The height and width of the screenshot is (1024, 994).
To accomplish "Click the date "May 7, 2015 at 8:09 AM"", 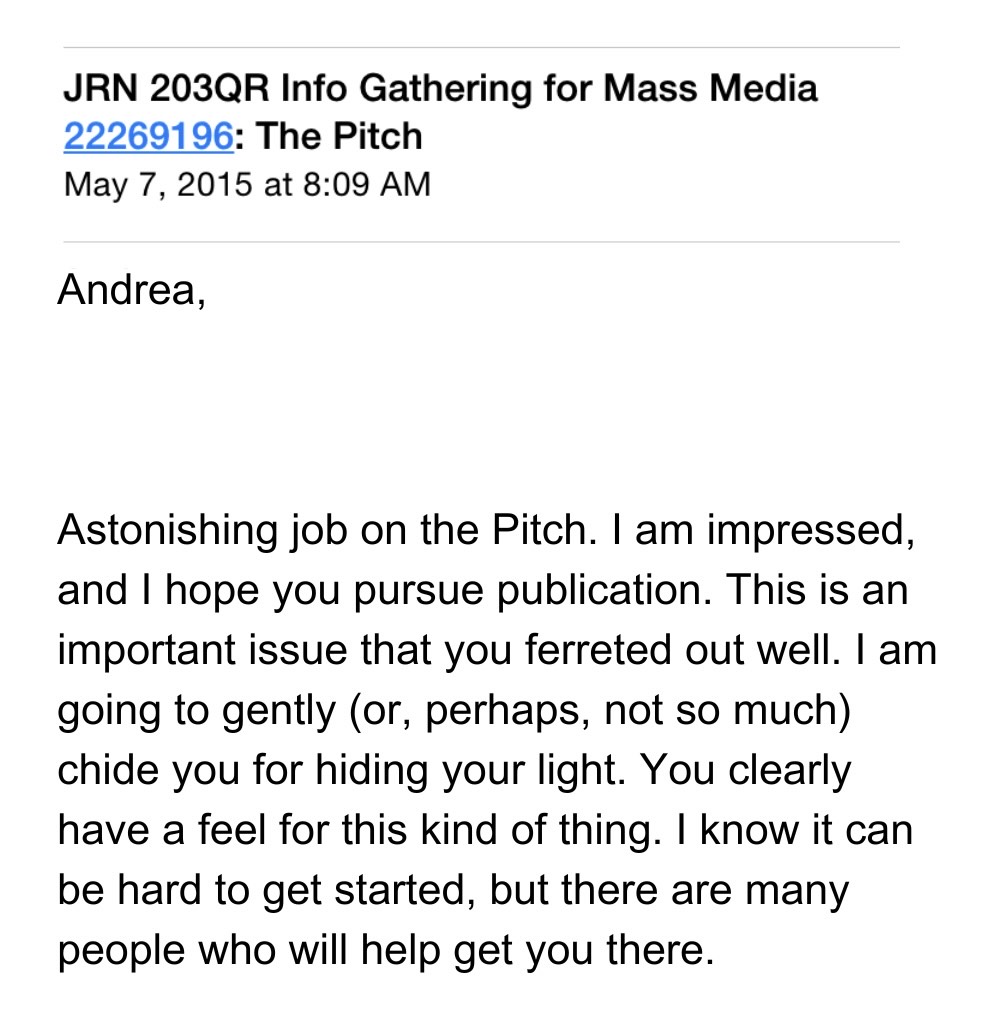I will [x=246, y=185].
